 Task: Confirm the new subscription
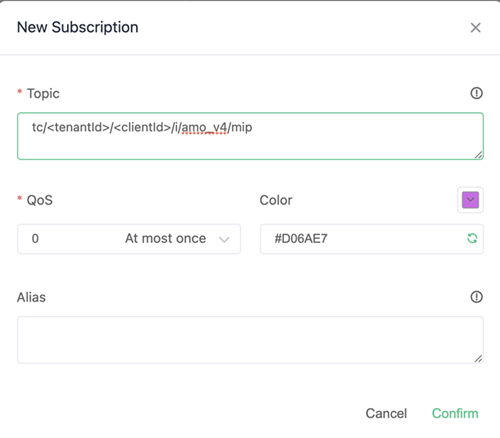(455, 413)
